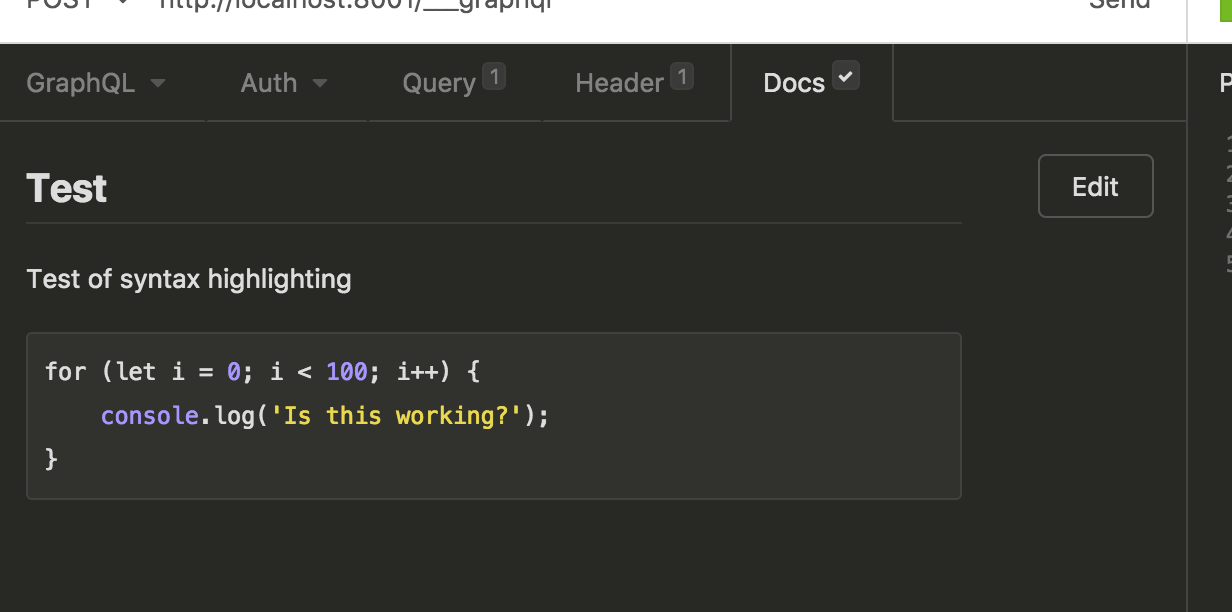Viewport: 1232px width, 612px height.
Task: Click the 'Is this working?' string
Action: (397, 415)
